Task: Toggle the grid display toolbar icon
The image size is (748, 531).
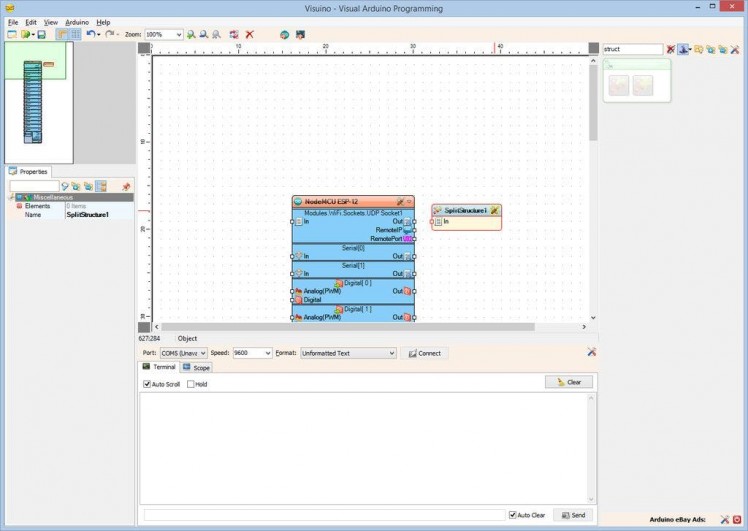Action: click(75, 34)
